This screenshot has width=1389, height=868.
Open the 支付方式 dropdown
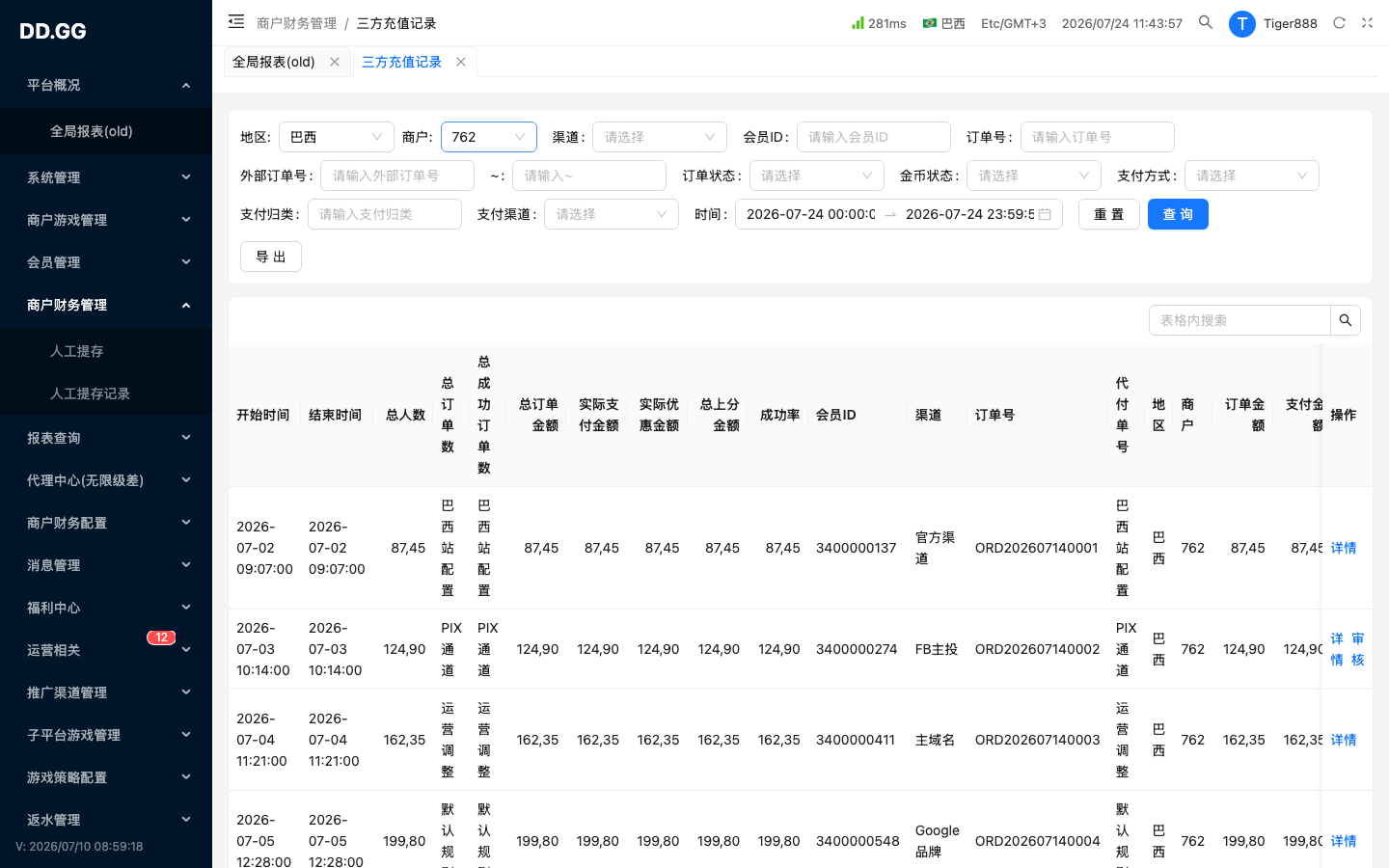coord(1252,176)
